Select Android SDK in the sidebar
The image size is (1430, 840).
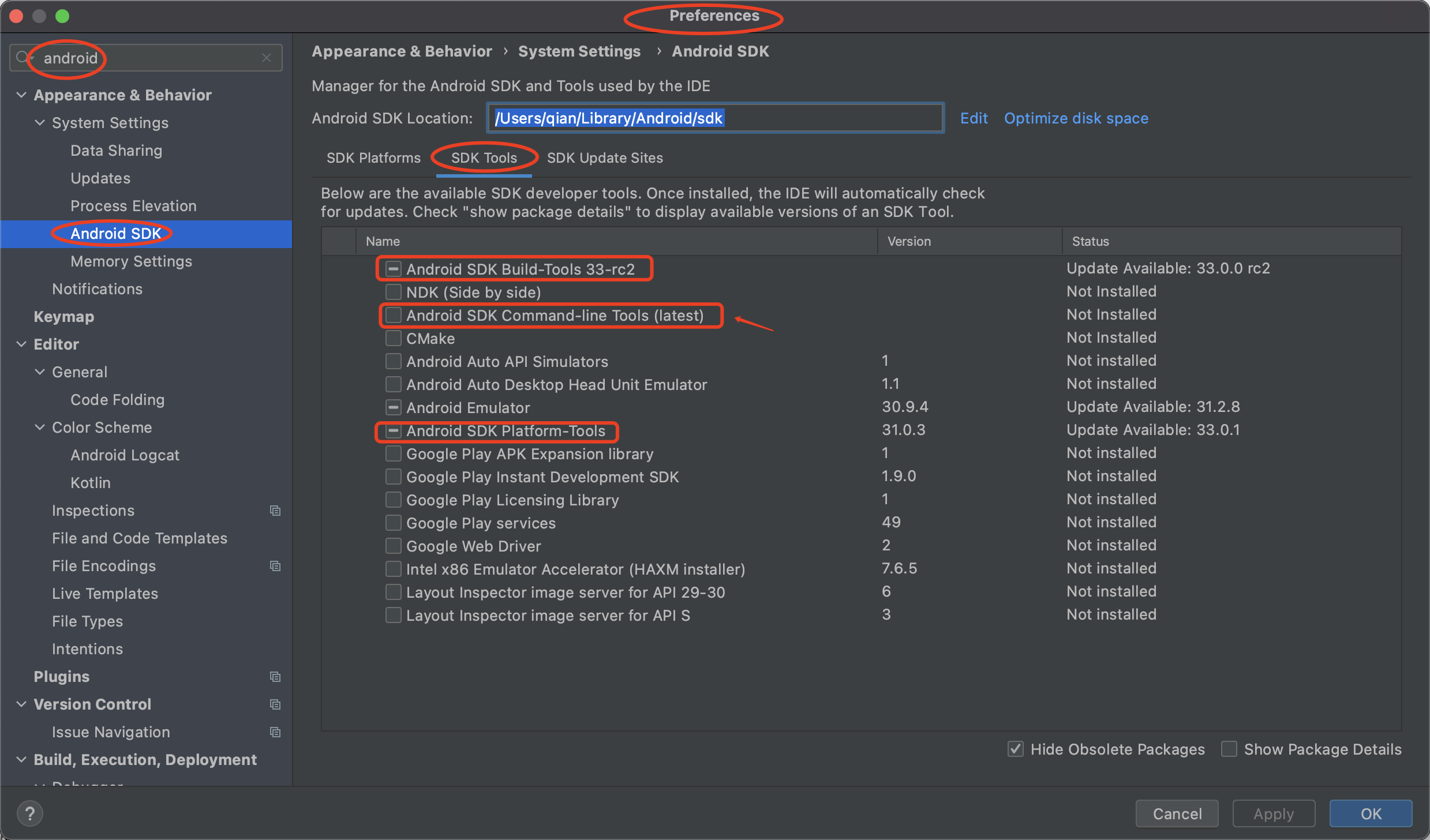pos(146,234)
